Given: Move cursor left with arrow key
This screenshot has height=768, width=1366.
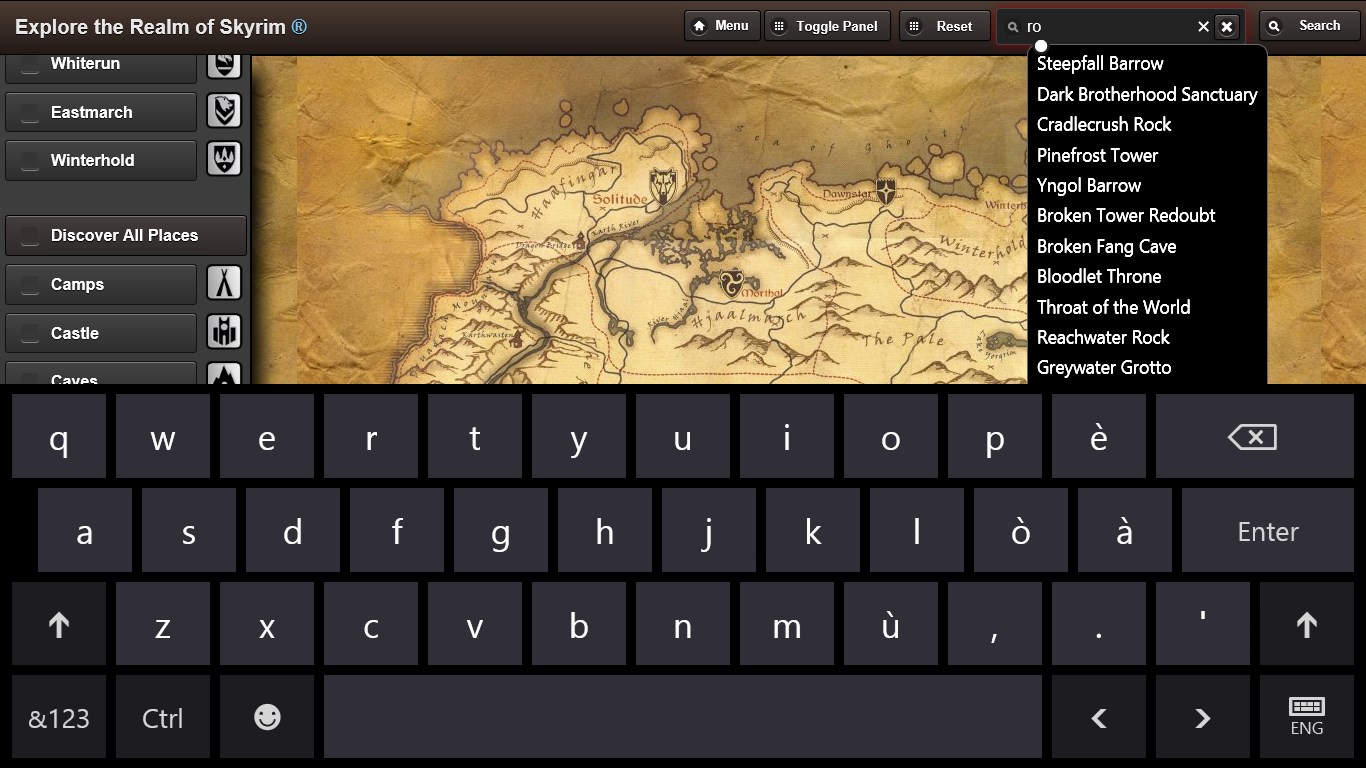Looking at the screenshot, I should 1099,717.
